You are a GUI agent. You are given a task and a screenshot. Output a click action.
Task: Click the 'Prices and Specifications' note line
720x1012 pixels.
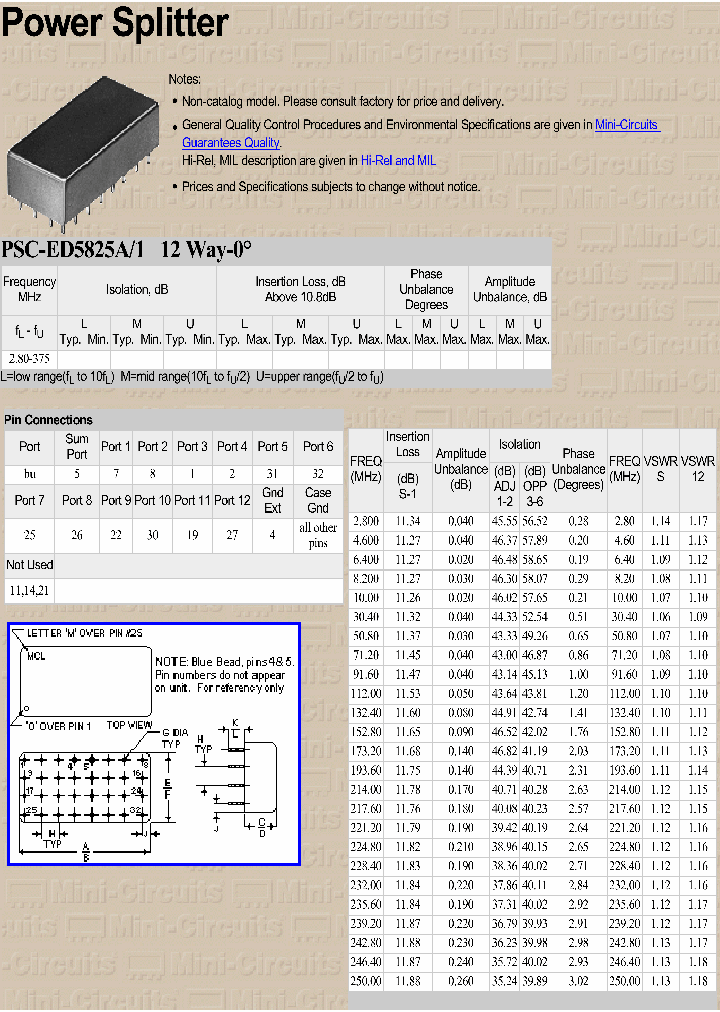pos(331,187)
